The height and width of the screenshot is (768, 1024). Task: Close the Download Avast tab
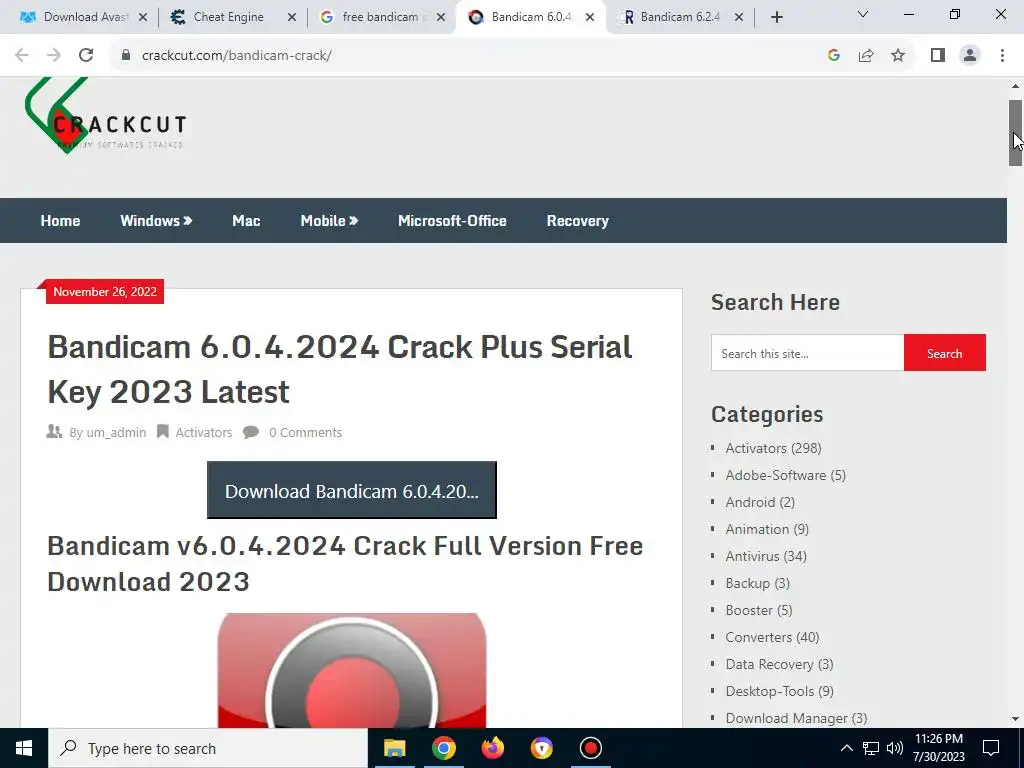point(143,18)
